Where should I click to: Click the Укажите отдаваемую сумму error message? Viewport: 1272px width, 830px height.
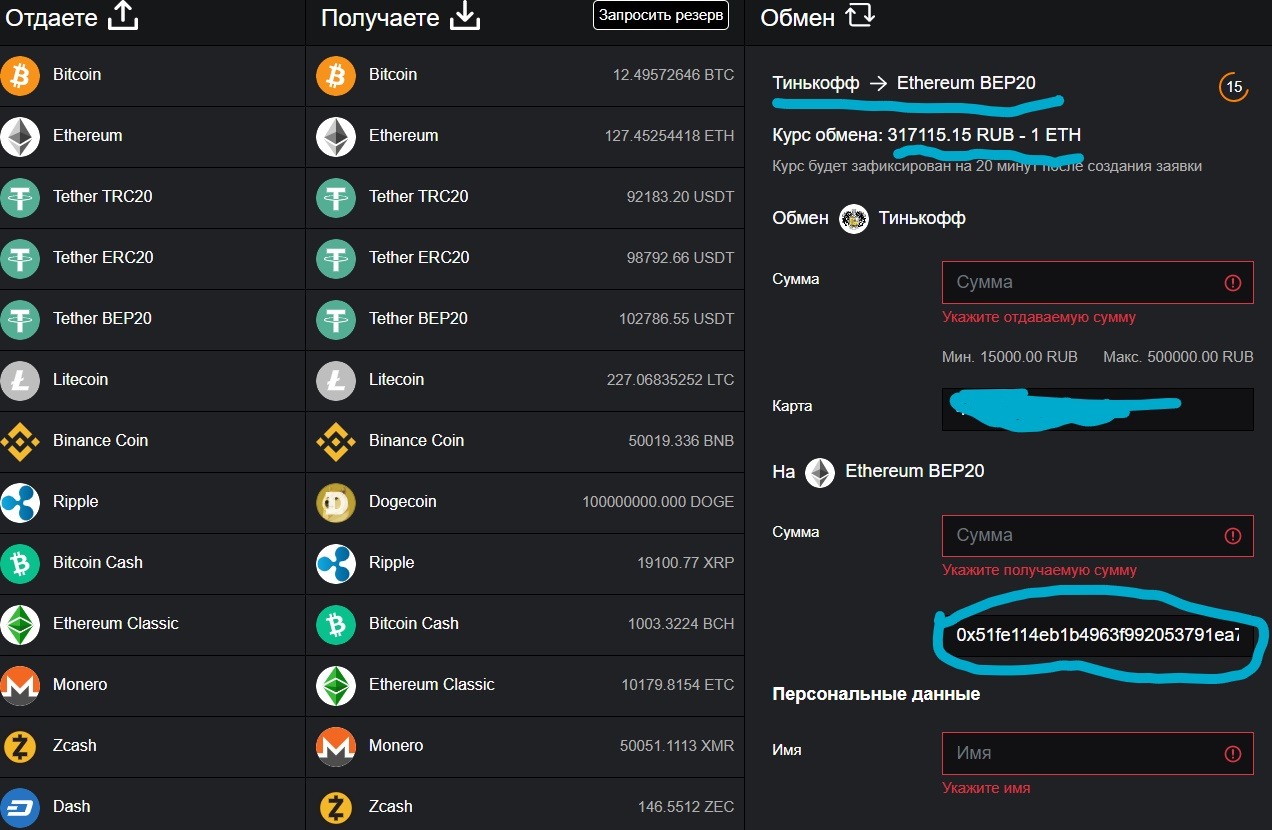(1039, 317)
